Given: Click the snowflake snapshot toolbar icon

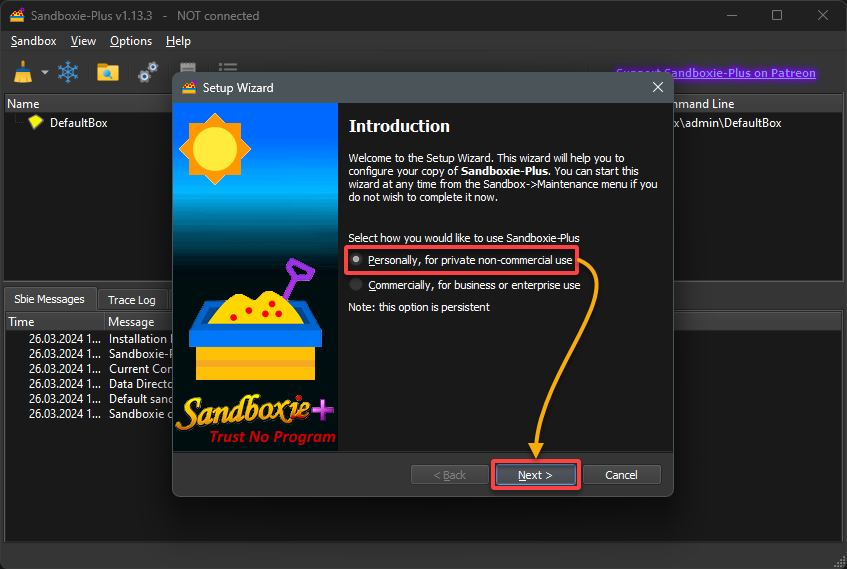Looking at the screenshot, I should coord(68,72).
